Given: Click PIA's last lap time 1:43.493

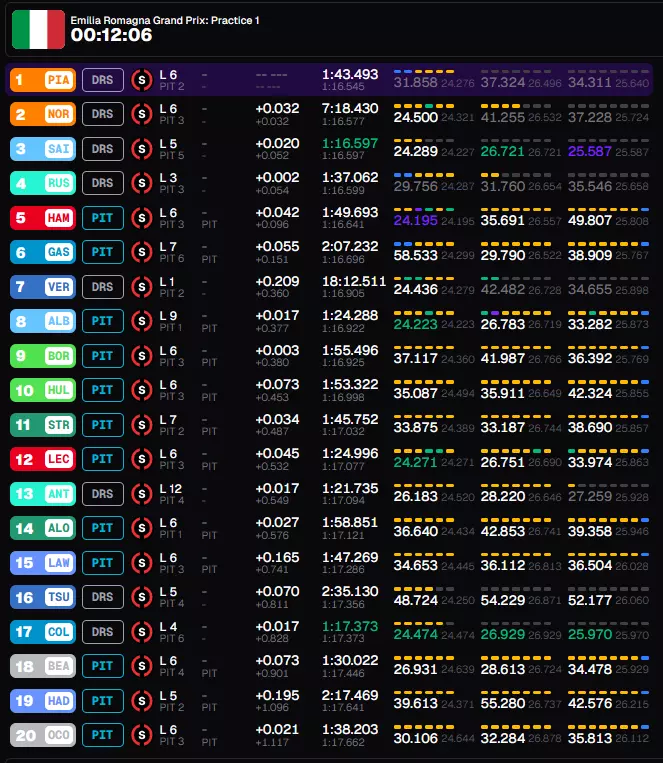Looking at the screenshot, I should [x=350, y=74].
